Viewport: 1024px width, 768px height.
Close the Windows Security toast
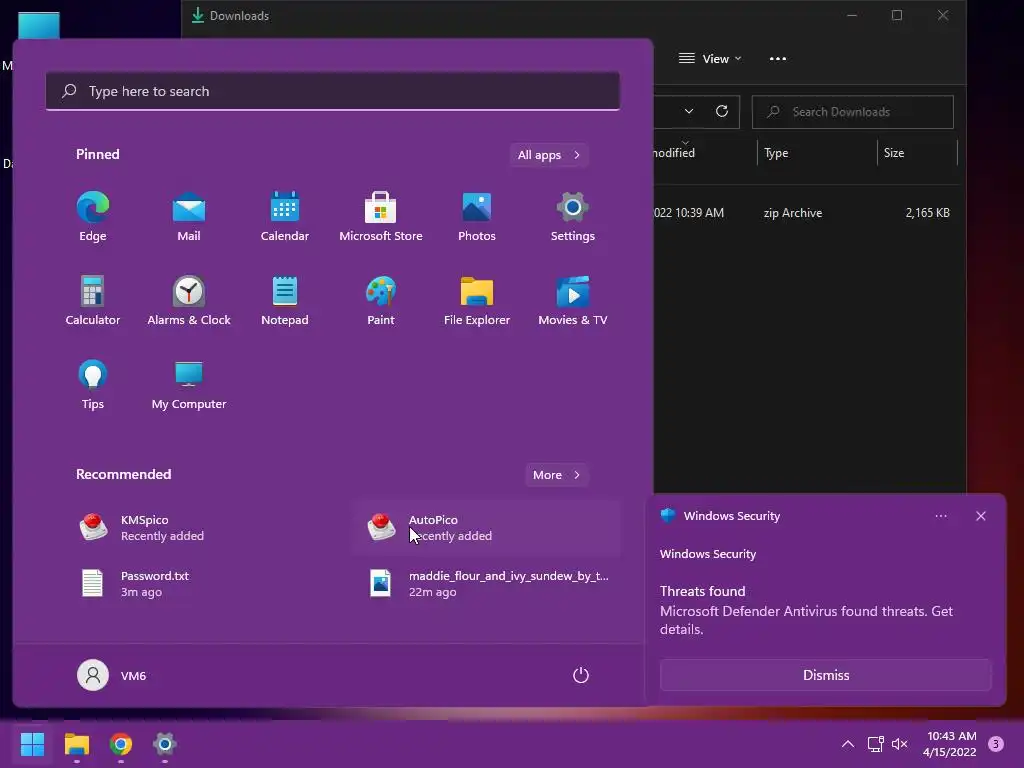tap(980, 516)
